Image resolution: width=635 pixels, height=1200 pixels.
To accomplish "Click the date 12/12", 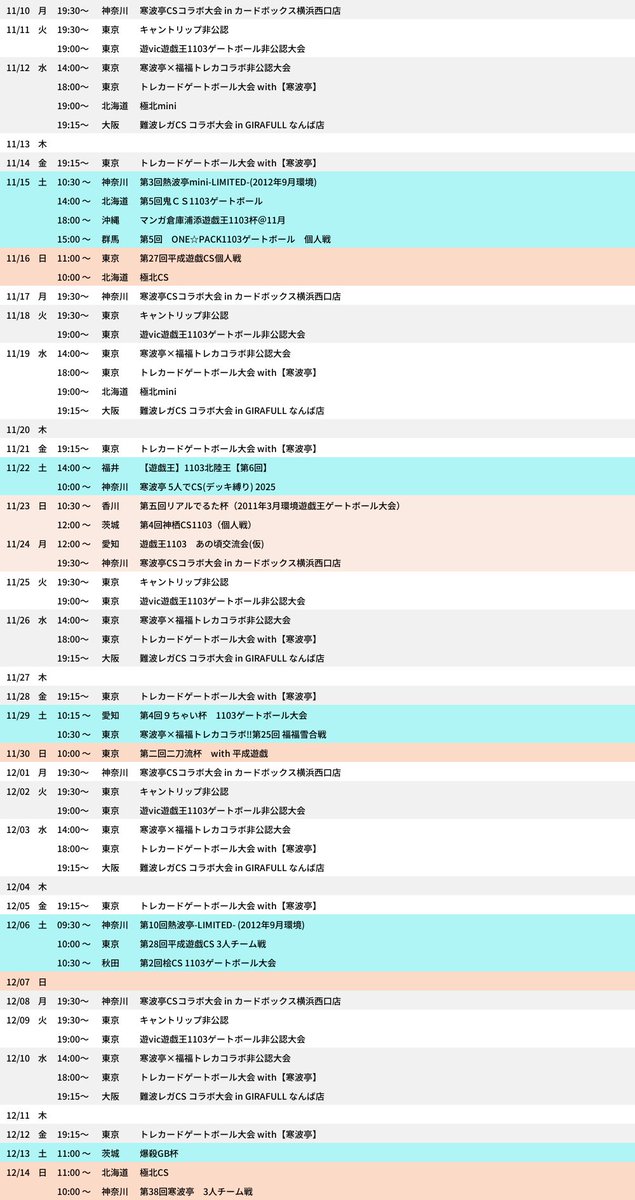I will tap(18, 1134).
